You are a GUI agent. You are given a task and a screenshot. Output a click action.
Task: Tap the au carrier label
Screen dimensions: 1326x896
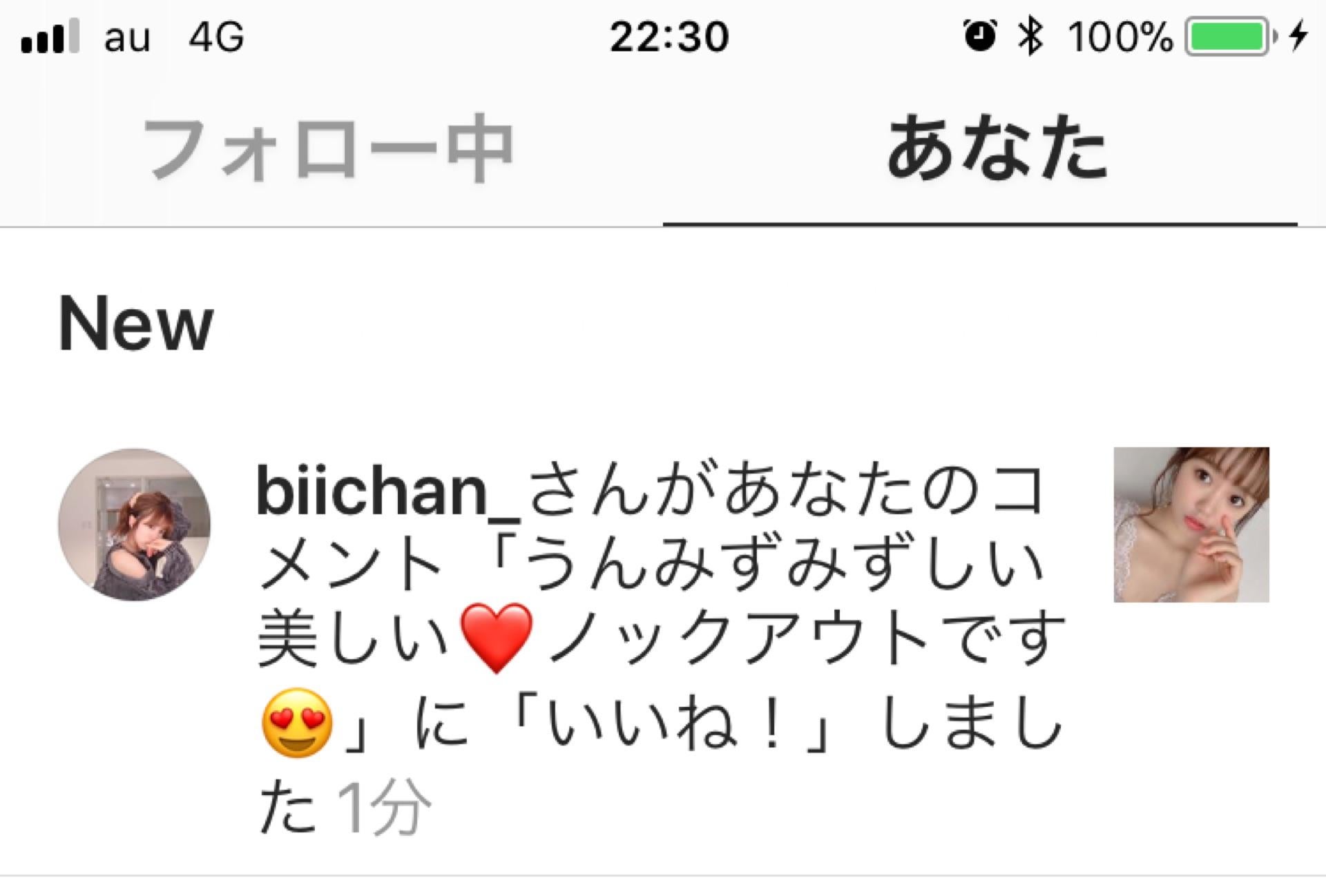click(x=127, y=38)
